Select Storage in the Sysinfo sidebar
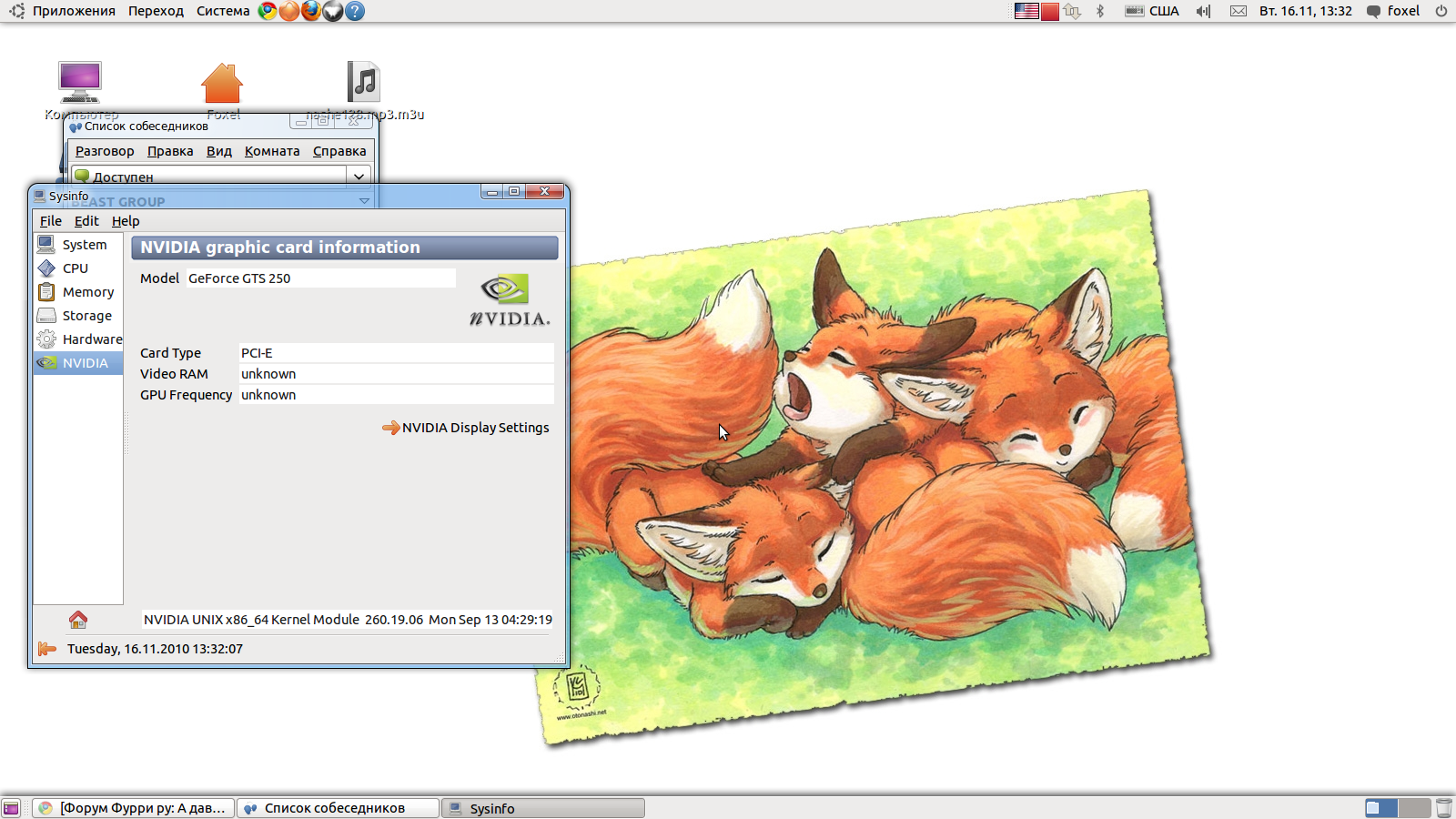This screenshot has width=1456, height=819. click(86, 316)
